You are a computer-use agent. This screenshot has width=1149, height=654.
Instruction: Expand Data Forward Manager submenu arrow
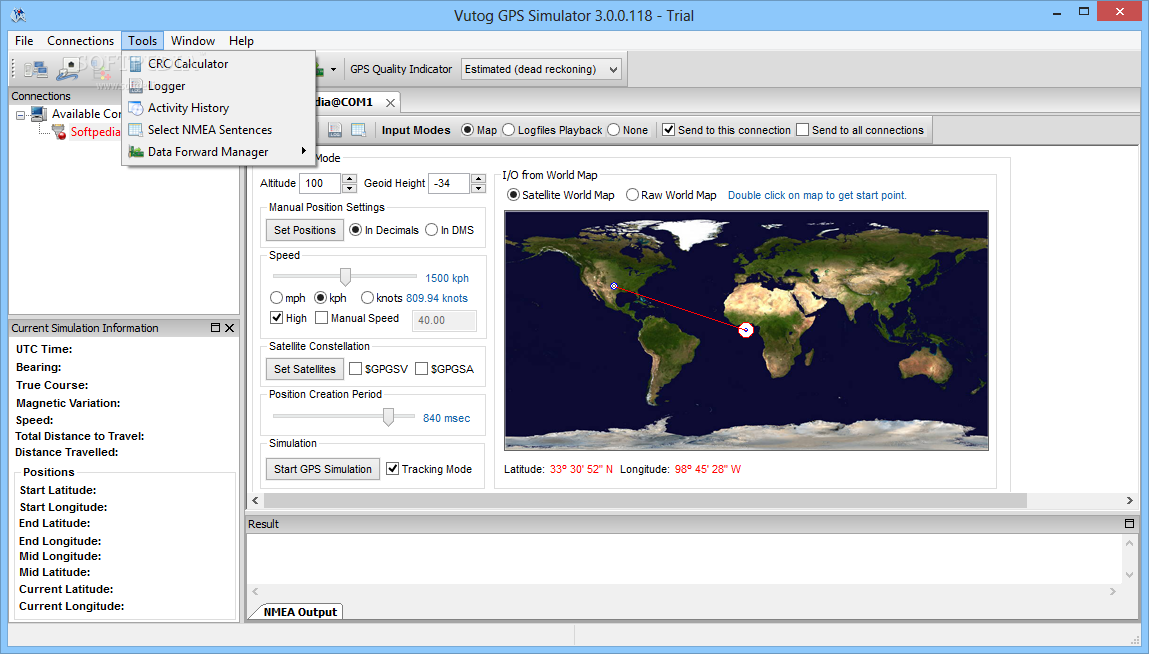(303, 151)
